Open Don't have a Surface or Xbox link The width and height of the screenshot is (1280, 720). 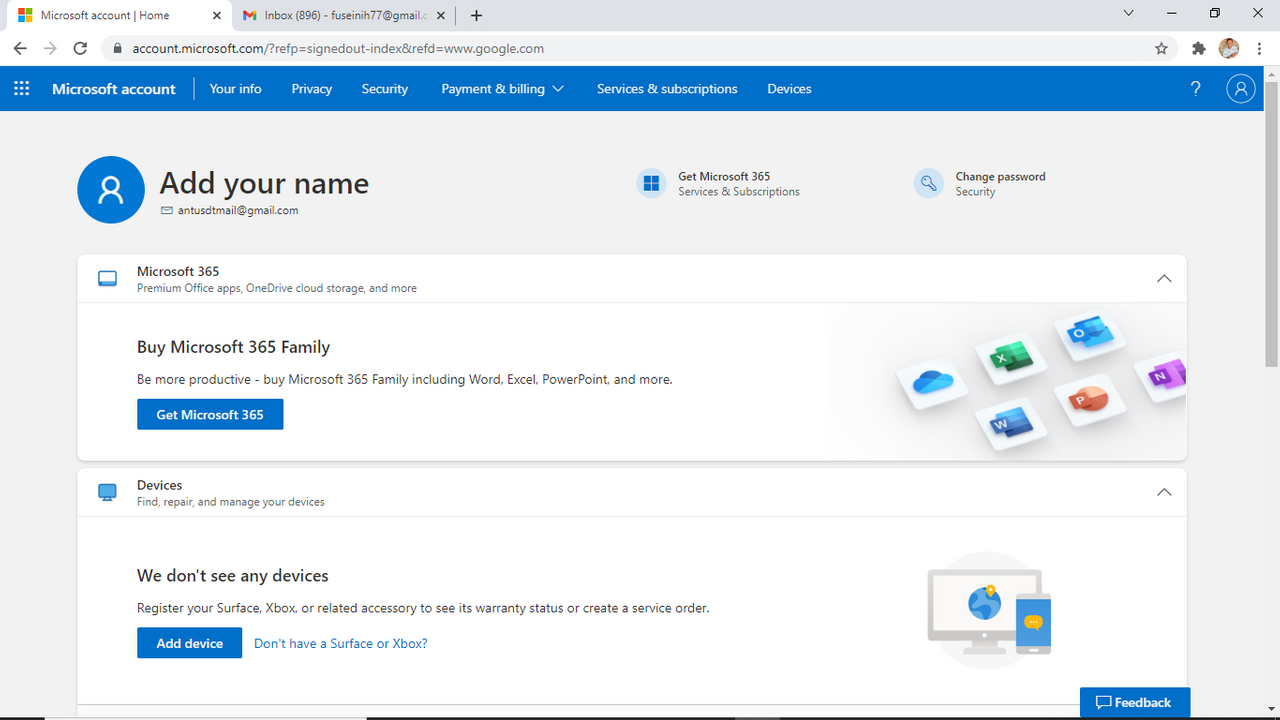click(x=341, y=643)
